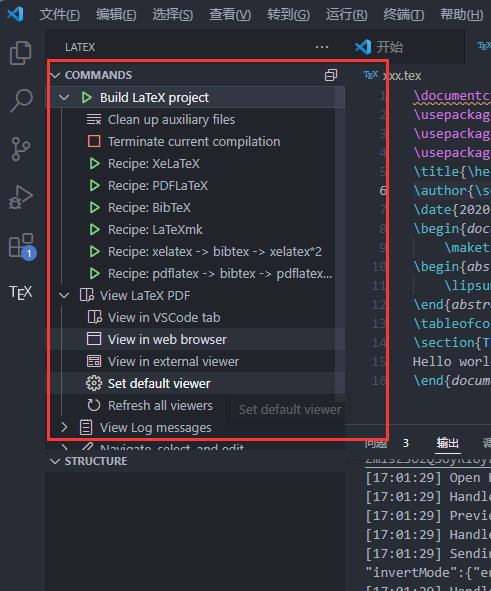Click xxx.tex in the breadcrumb
Viewport: 491px width, 591px height.
[402, 76]
